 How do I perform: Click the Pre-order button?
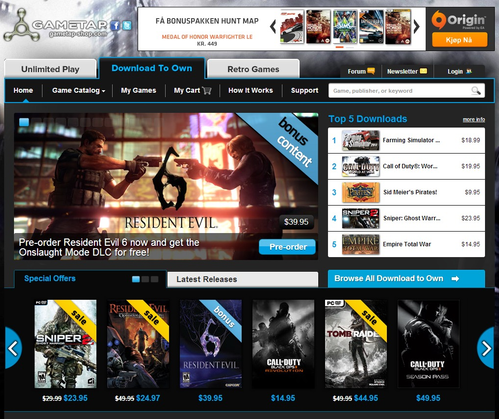[x=287, y=247]
